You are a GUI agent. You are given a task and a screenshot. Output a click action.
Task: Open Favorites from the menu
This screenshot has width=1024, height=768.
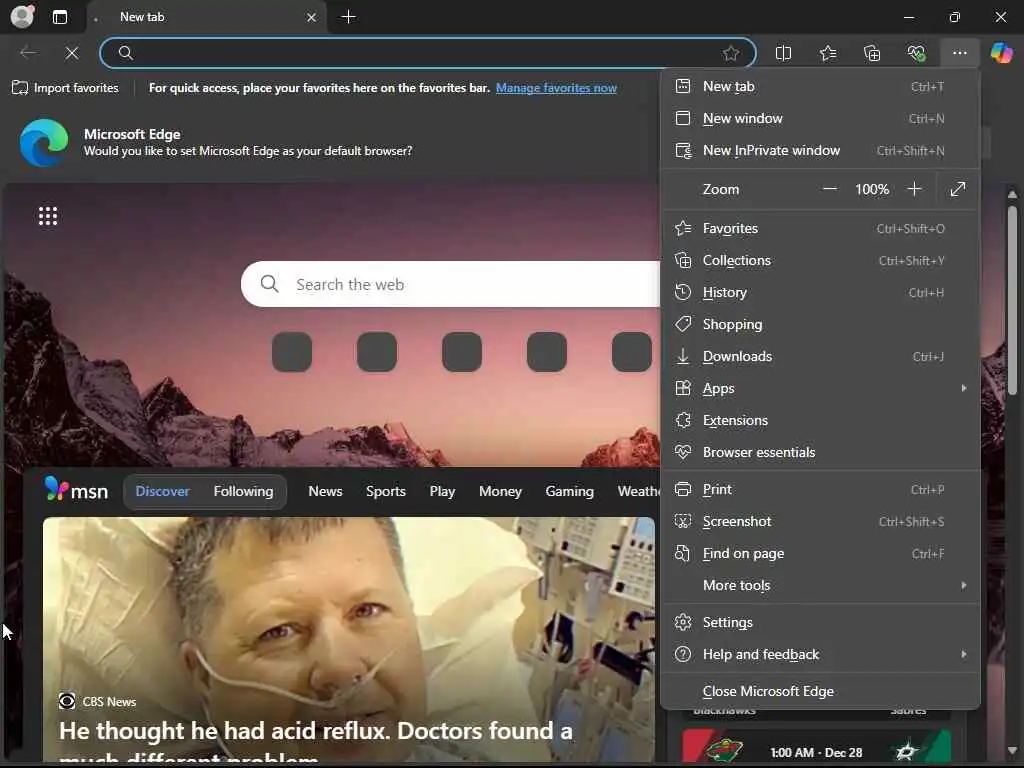[820, 229]
